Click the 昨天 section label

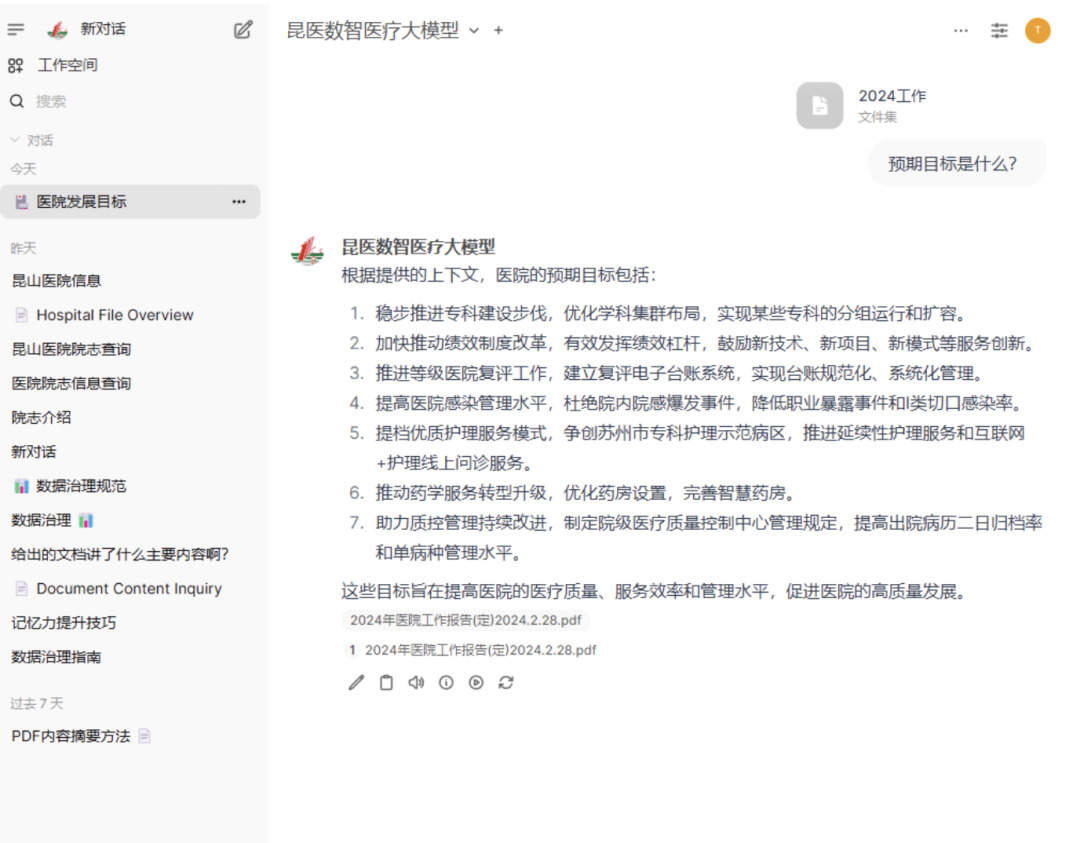click(23, 248)
